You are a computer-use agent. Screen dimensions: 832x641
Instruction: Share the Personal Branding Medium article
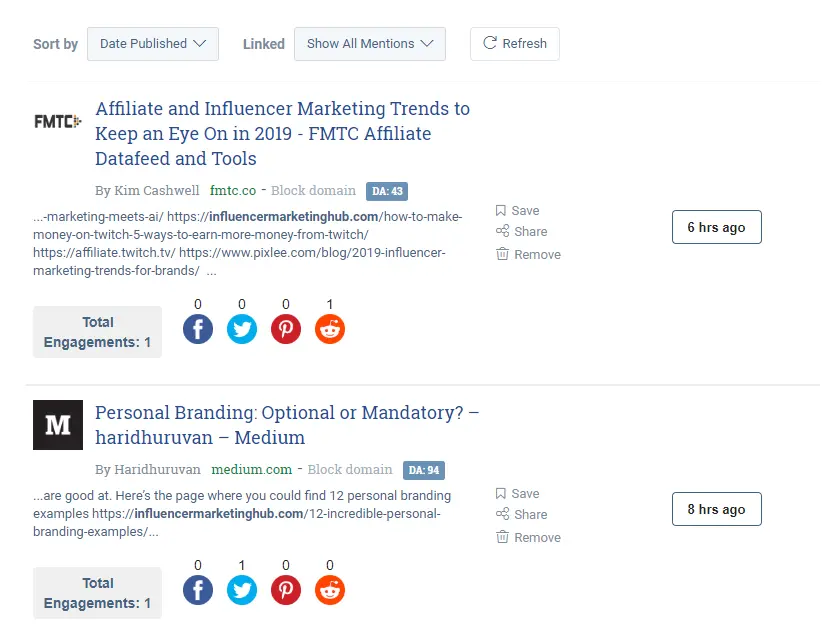tap(522, 514)
